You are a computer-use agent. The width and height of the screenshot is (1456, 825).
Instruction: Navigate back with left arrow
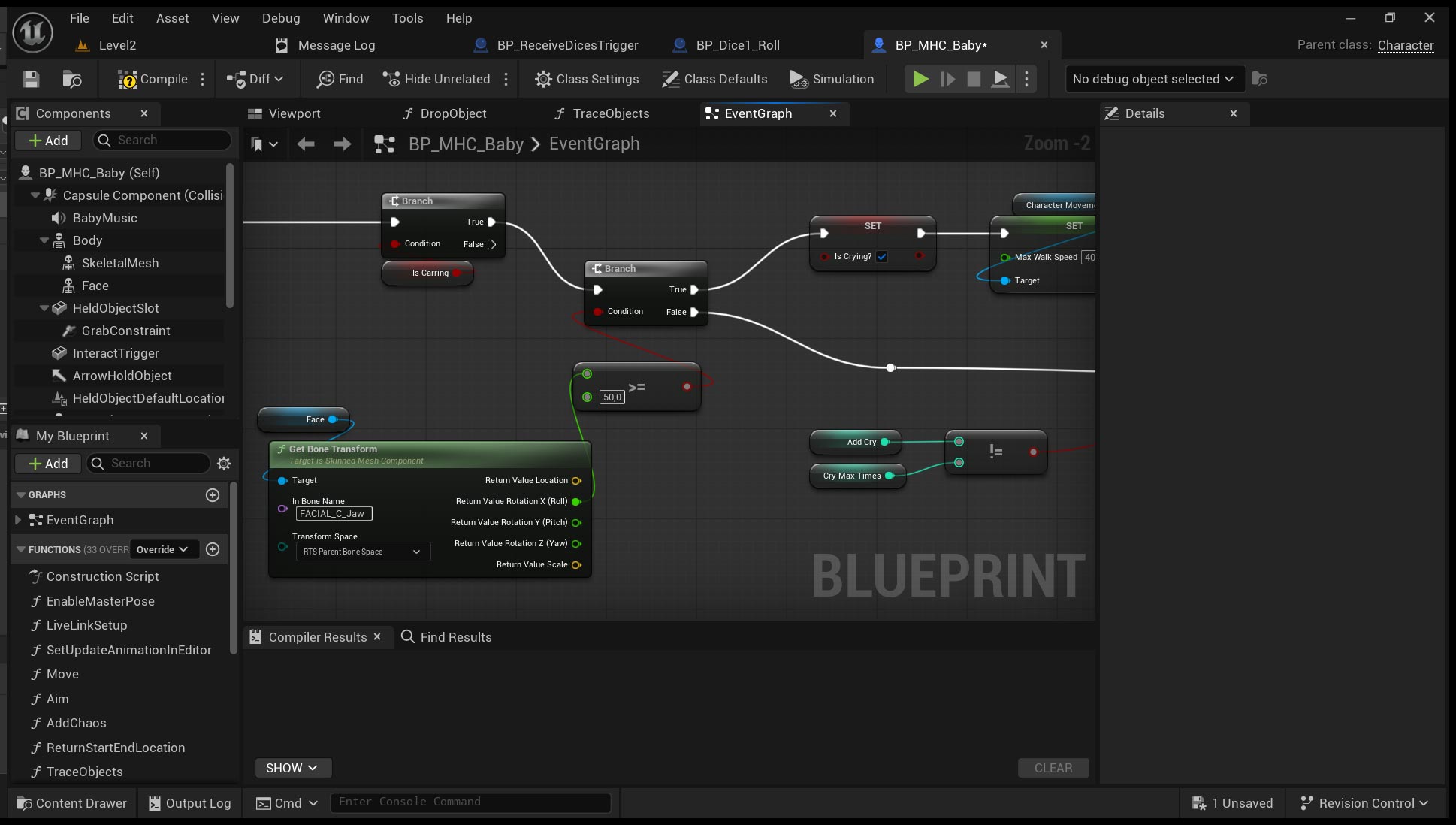[305, 144]
